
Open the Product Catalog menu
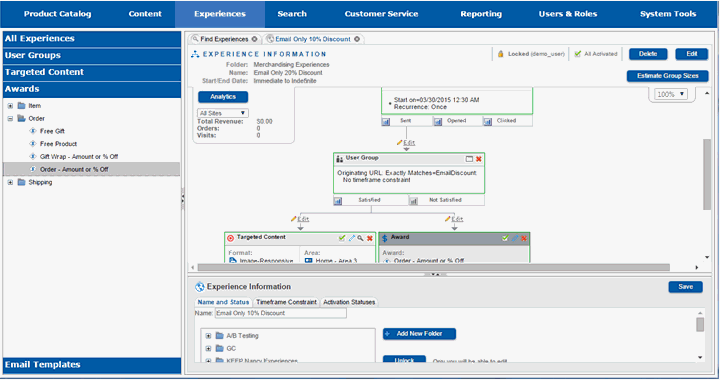tap(57, 14)
